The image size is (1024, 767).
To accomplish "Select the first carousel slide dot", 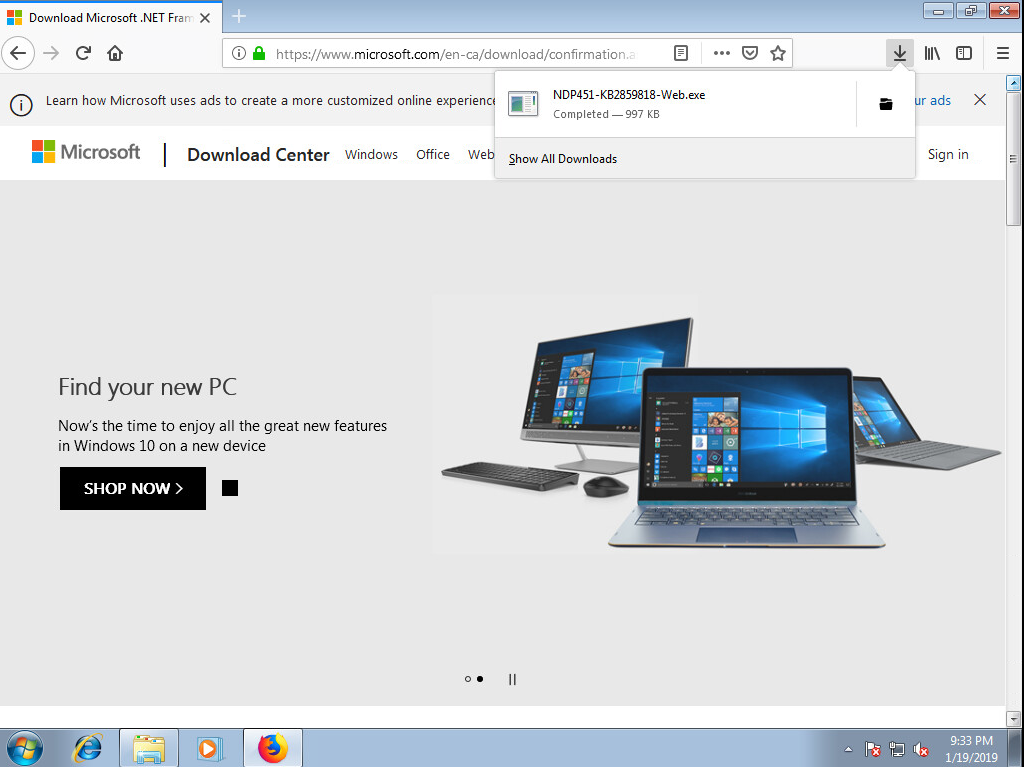I will tap(468, 679).
